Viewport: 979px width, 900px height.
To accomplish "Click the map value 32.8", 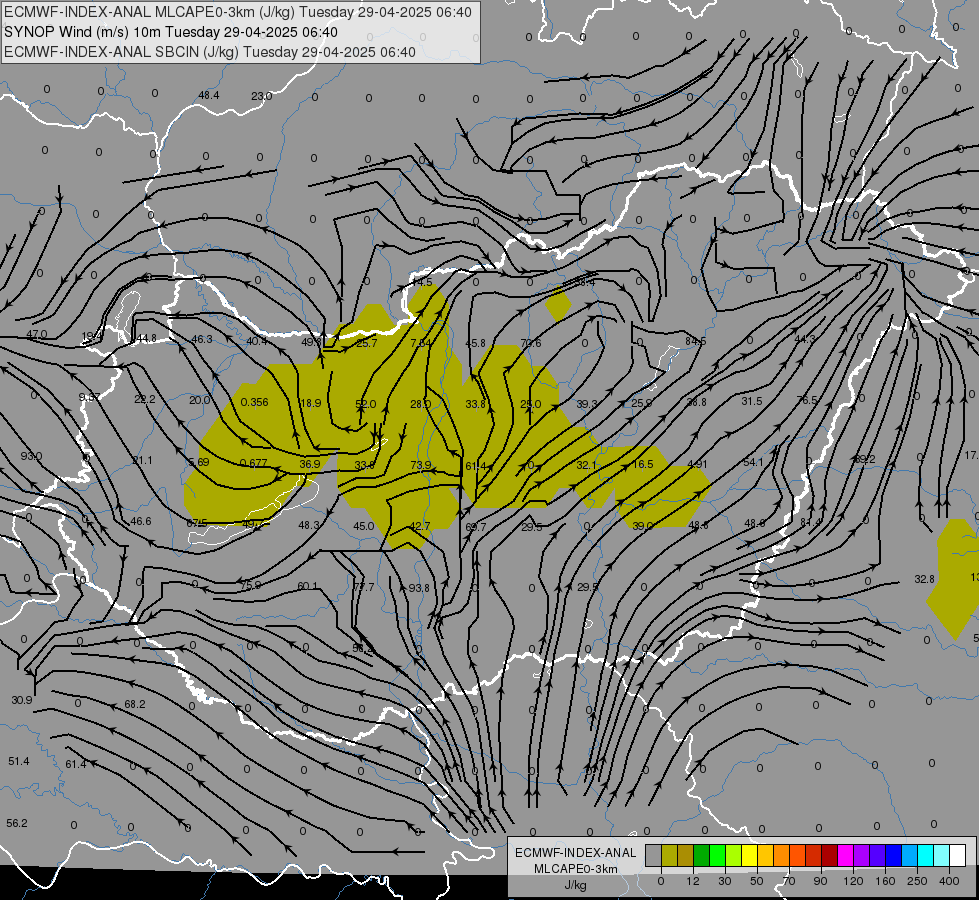I will point(925,579).
